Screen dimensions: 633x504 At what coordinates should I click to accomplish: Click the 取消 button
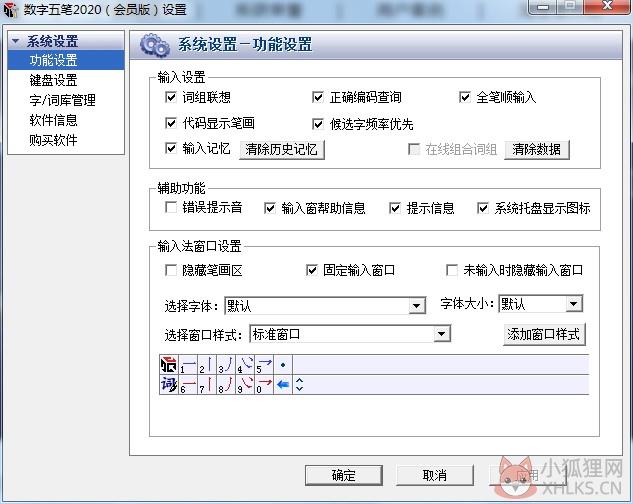(435, 475)
